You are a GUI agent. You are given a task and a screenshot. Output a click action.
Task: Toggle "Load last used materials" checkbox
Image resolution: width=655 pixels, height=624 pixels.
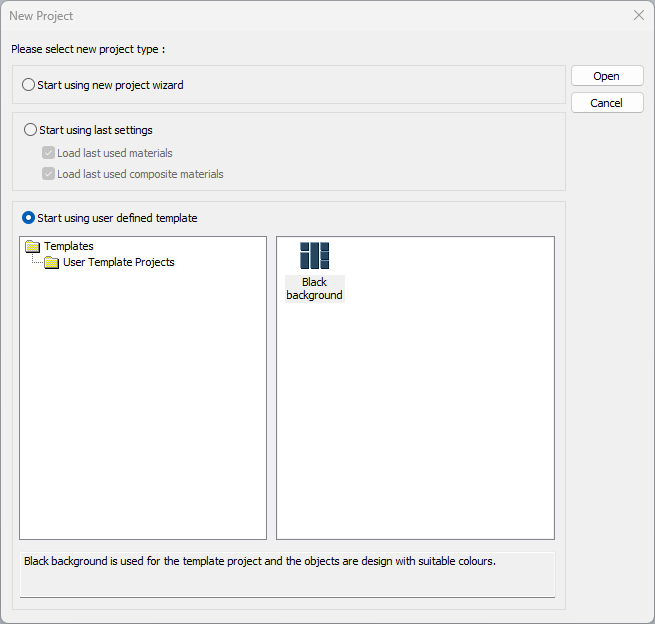(48, 153)
